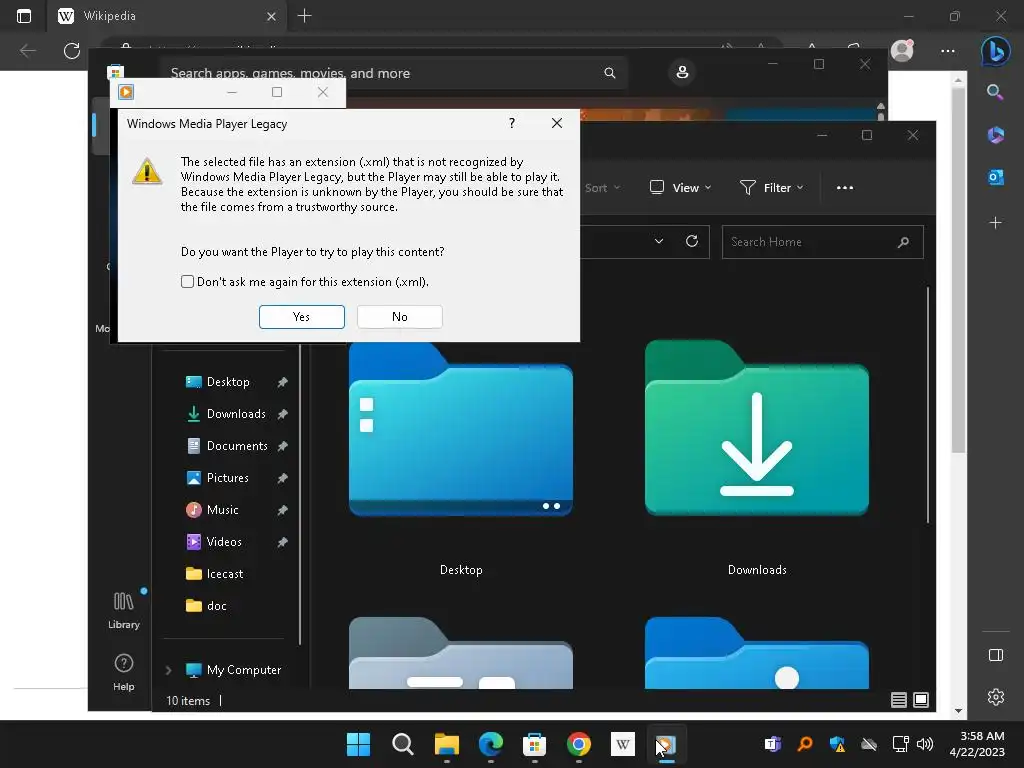Select Icecast folder in navigation pane

pyautogui.click(x=224, y=574)
